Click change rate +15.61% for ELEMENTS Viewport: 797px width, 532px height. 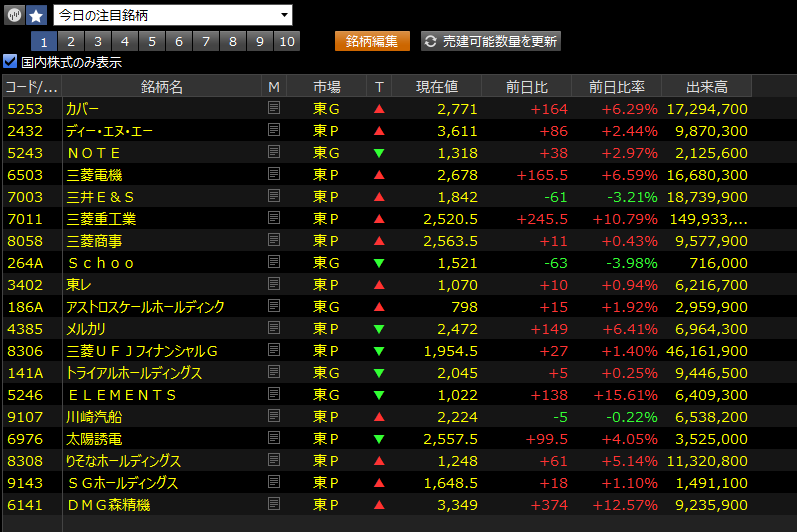click(625, 395)
